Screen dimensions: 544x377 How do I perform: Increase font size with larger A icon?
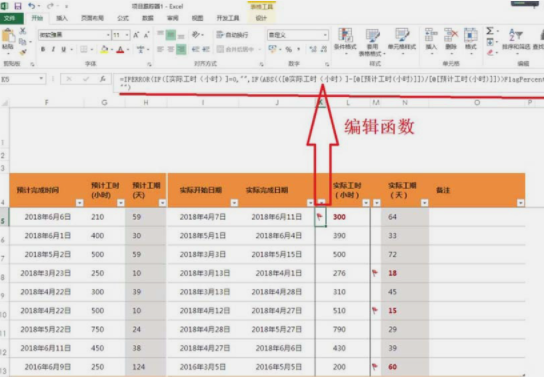[x=136, y=35]
